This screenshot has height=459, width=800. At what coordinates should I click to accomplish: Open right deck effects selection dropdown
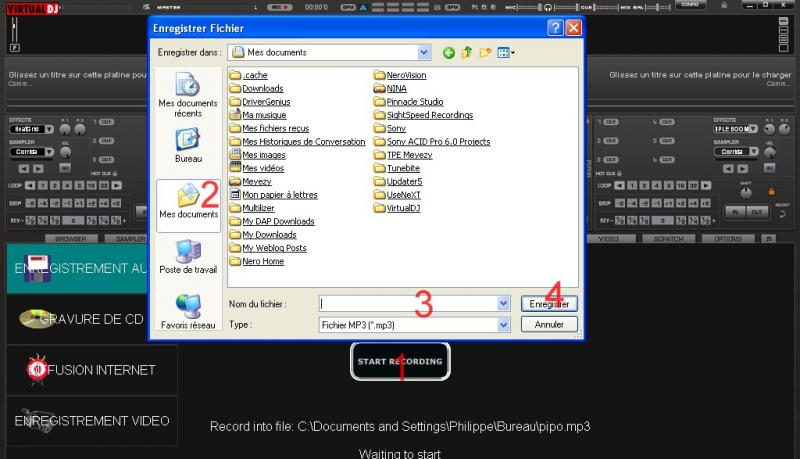[x=753, y=130]
